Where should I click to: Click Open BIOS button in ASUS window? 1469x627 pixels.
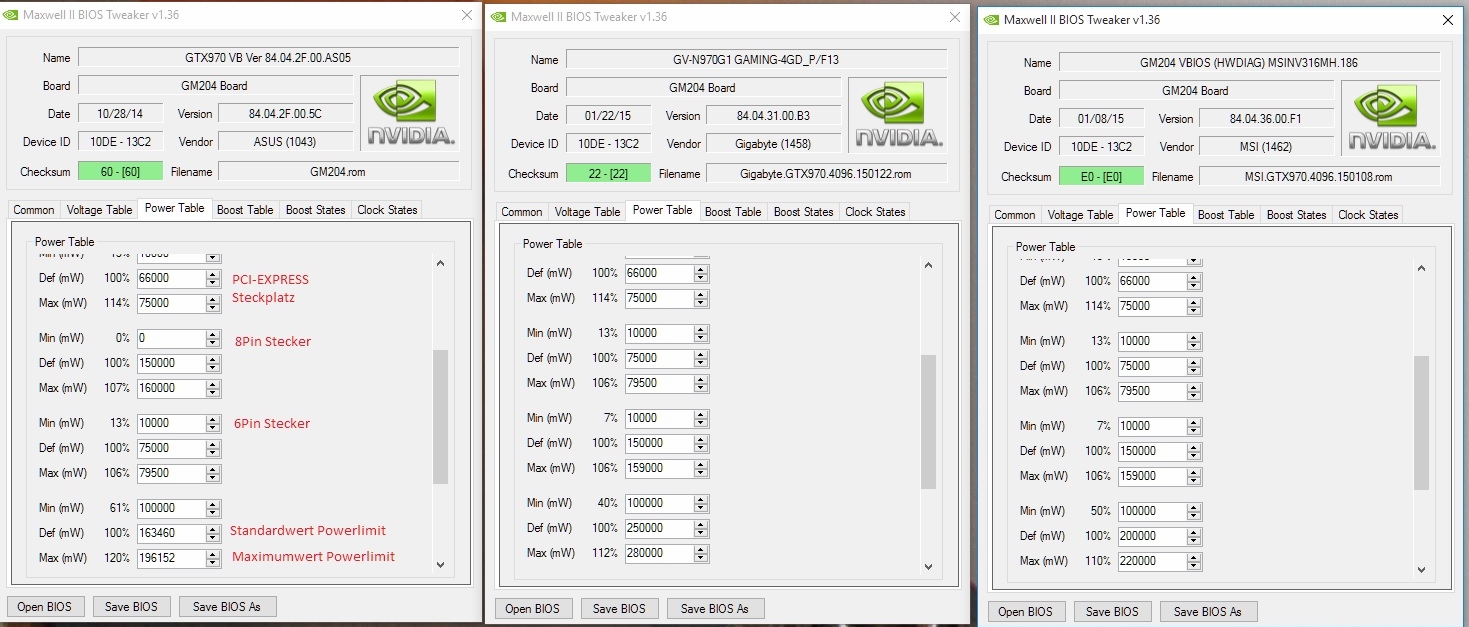(x=46, y=607)
